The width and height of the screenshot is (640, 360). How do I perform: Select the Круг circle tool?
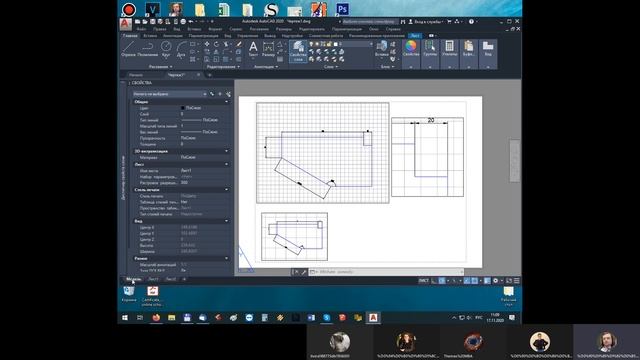[166, 49]
